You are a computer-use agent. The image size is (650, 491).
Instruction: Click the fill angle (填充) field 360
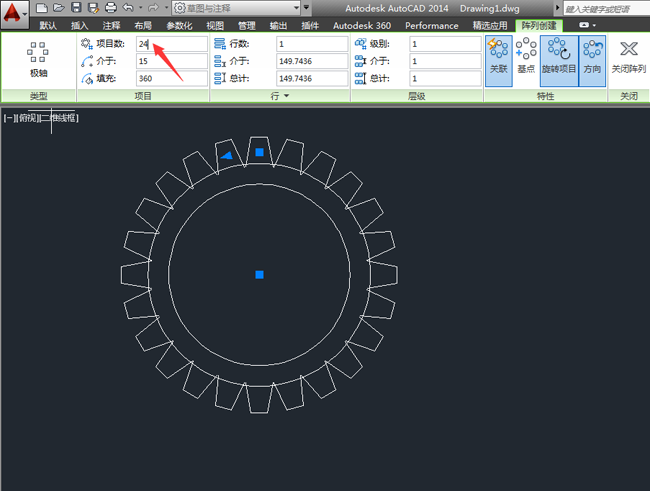[171, 78]
